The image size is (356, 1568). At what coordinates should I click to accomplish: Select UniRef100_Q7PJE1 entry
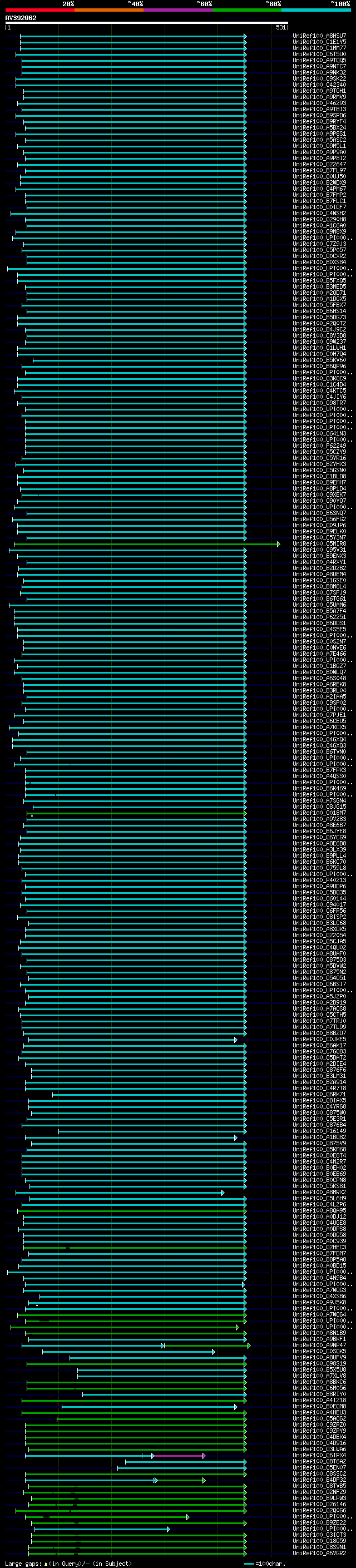[x=319, y=715]
